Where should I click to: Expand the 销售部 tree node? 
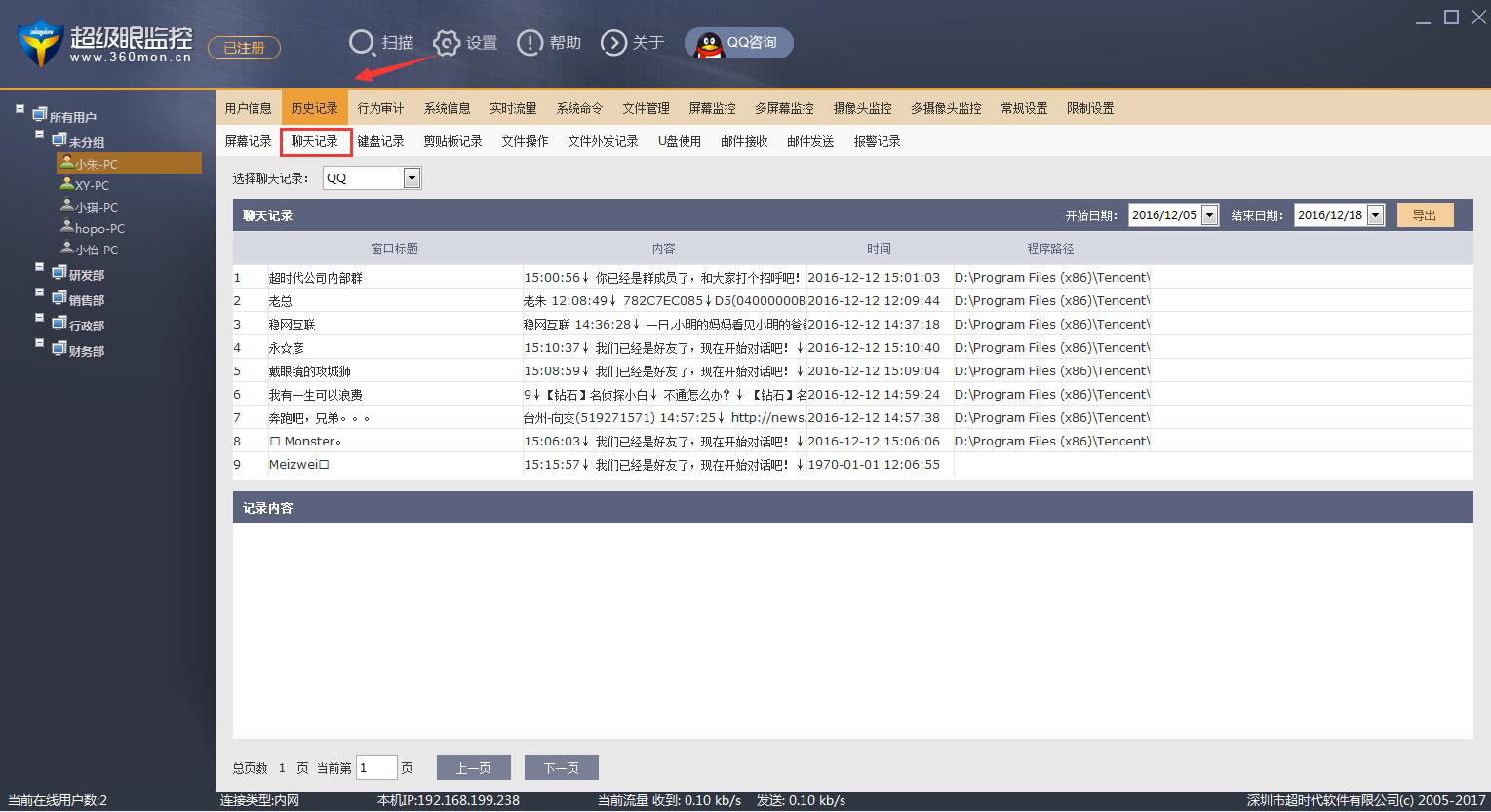(39, 292)
